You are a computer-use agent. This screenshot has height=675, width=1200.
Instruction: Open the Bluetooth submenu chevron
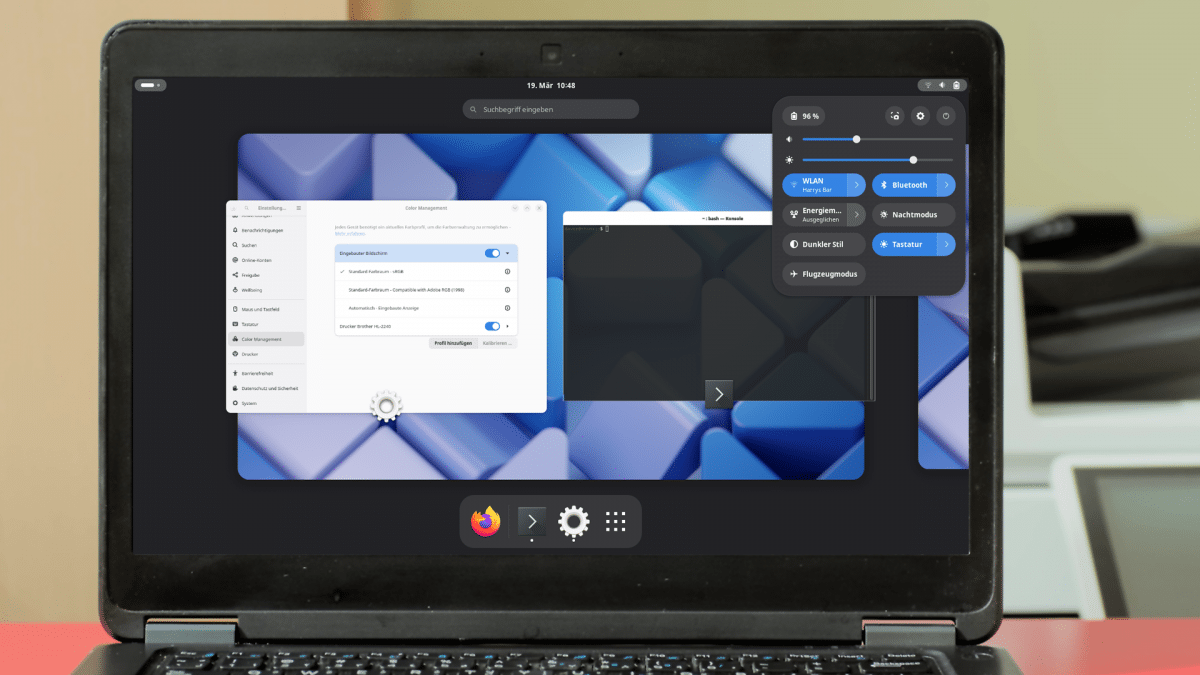click(946, 185)
